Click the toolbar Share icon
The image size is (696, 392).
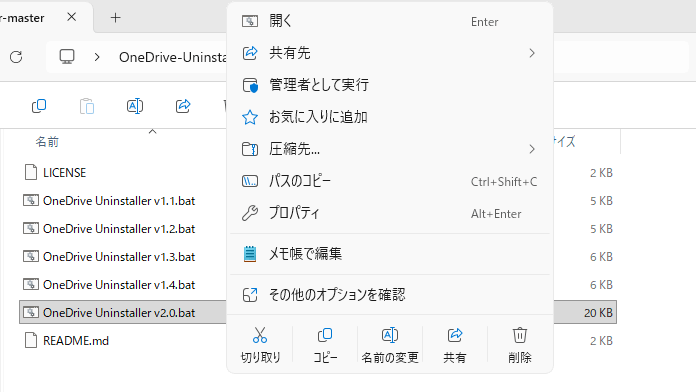[183, 106]
